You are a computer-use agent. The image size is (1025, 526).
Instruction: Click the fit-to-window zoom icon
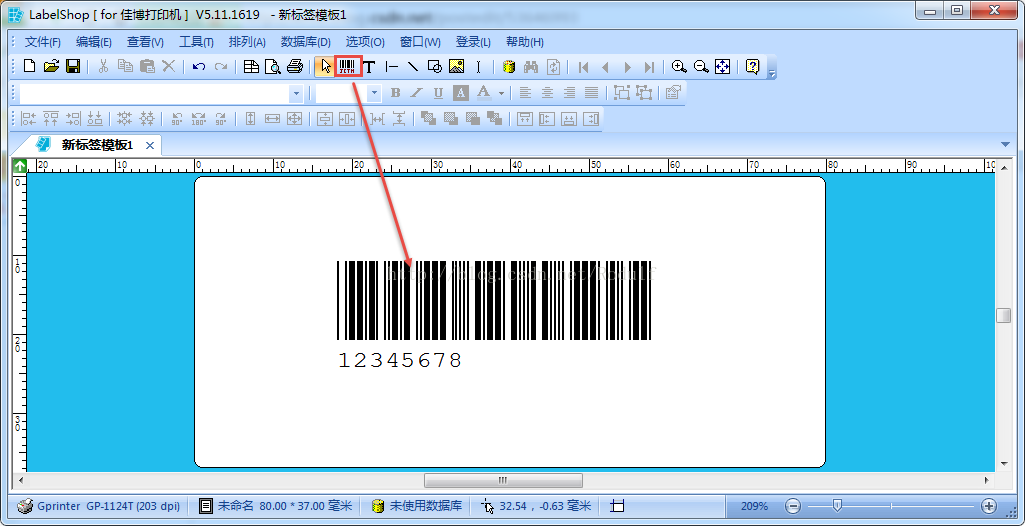(722, 66)
